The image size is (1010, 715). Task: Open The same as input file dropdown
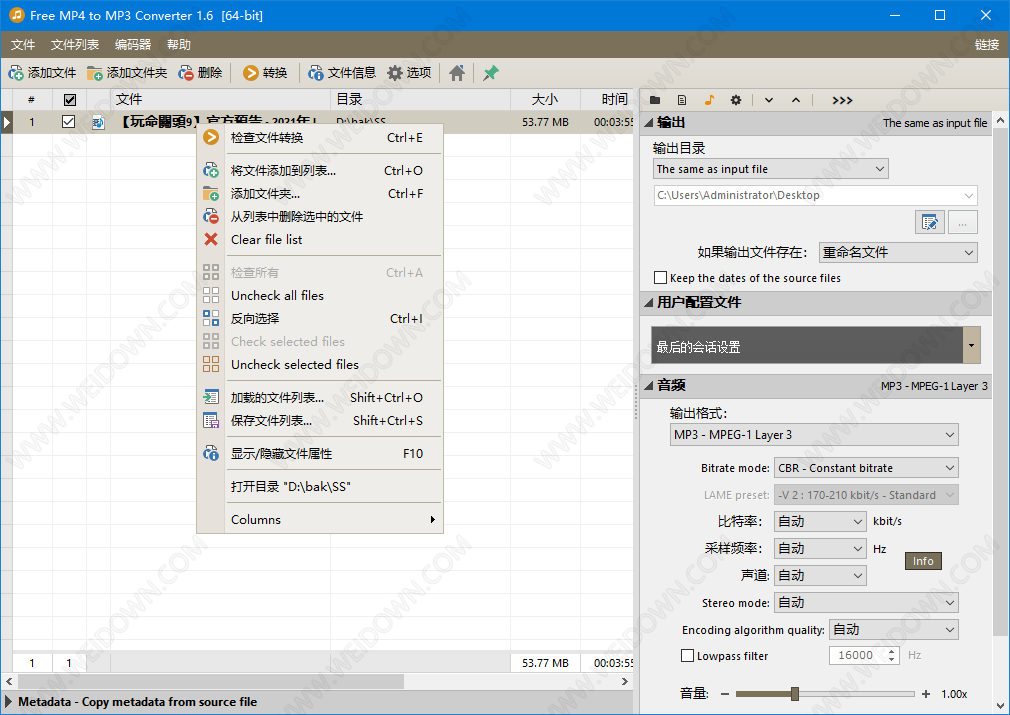click(770, 169)
